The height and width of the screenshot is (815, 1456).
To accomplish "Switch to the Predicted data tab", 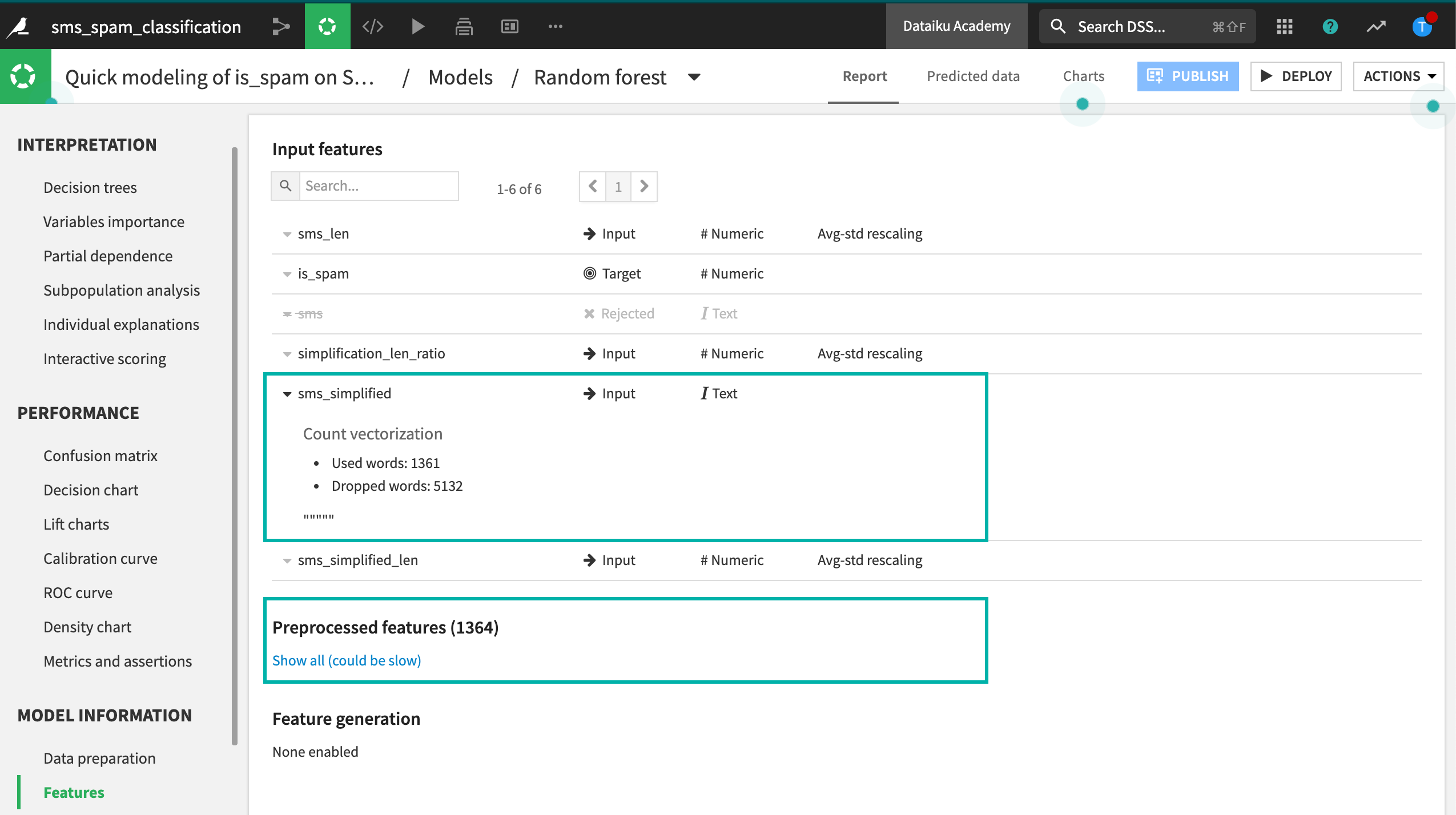I will coord(973,76).
